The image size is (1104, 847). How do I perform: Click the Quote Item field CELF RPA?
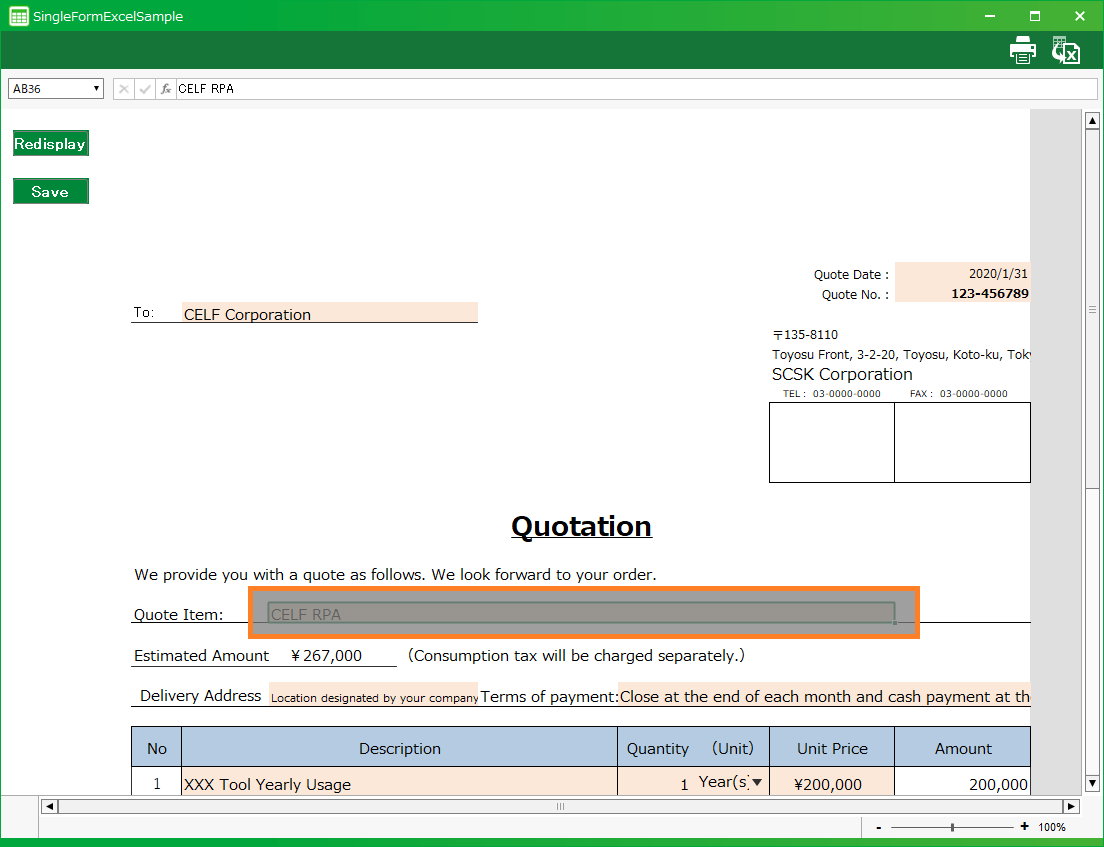pyautogui.click(x=580, y=614)
